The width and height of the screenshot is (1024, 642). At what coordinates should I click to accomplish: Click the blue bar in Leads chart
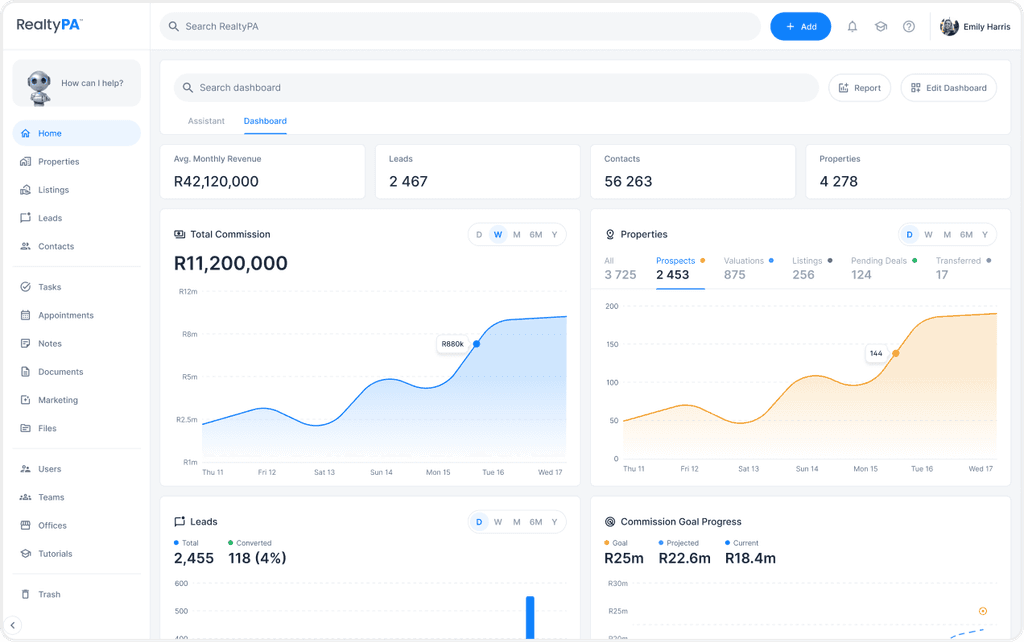click(x=530, y=617)
